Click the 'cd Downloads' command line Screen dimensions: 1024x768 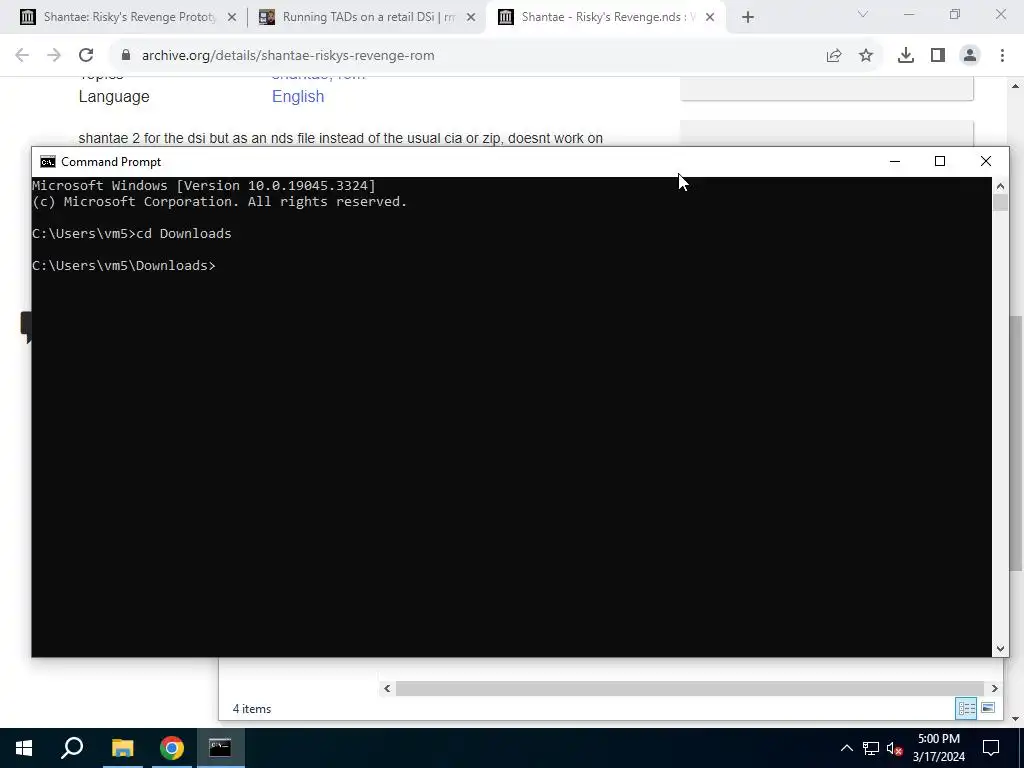(x=132, y=234)
